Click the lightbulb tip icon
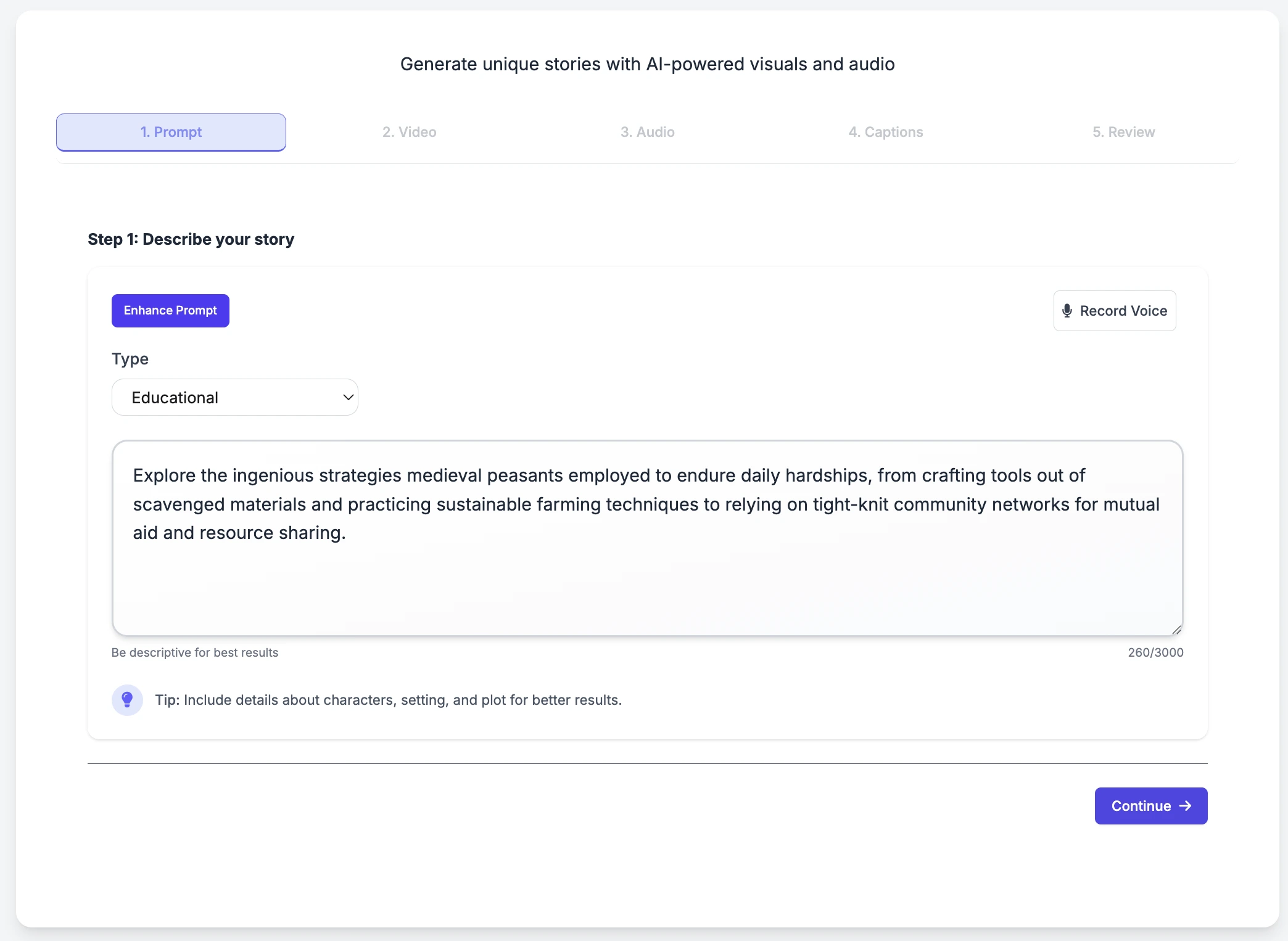 coord(127,700)
